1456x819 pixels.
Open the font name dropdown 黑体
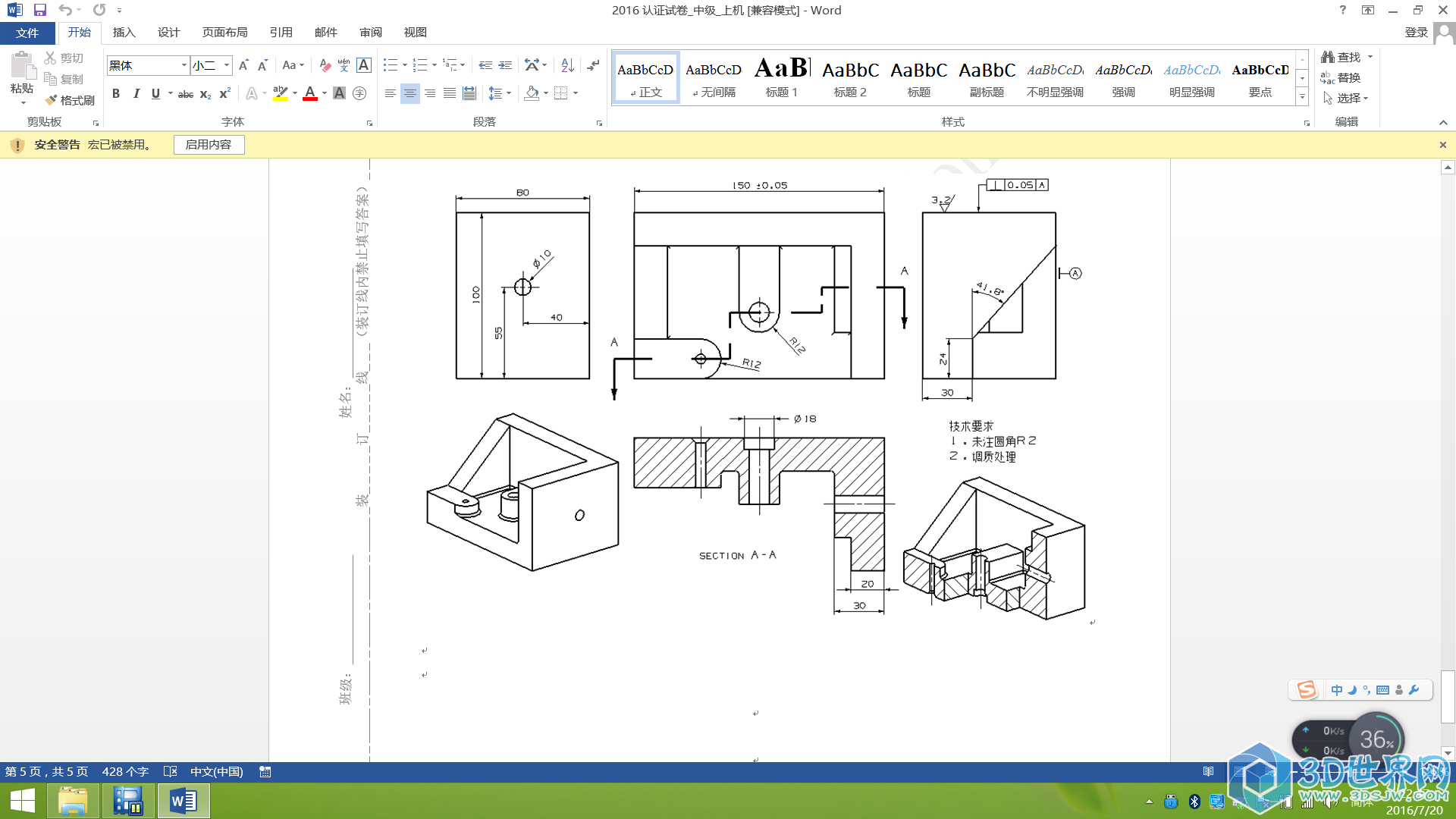click(x=184, y=65)
